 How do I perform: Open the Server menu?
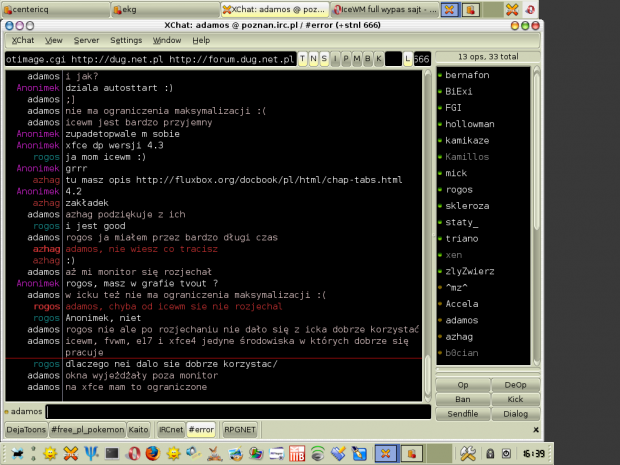tap(86, 40)
